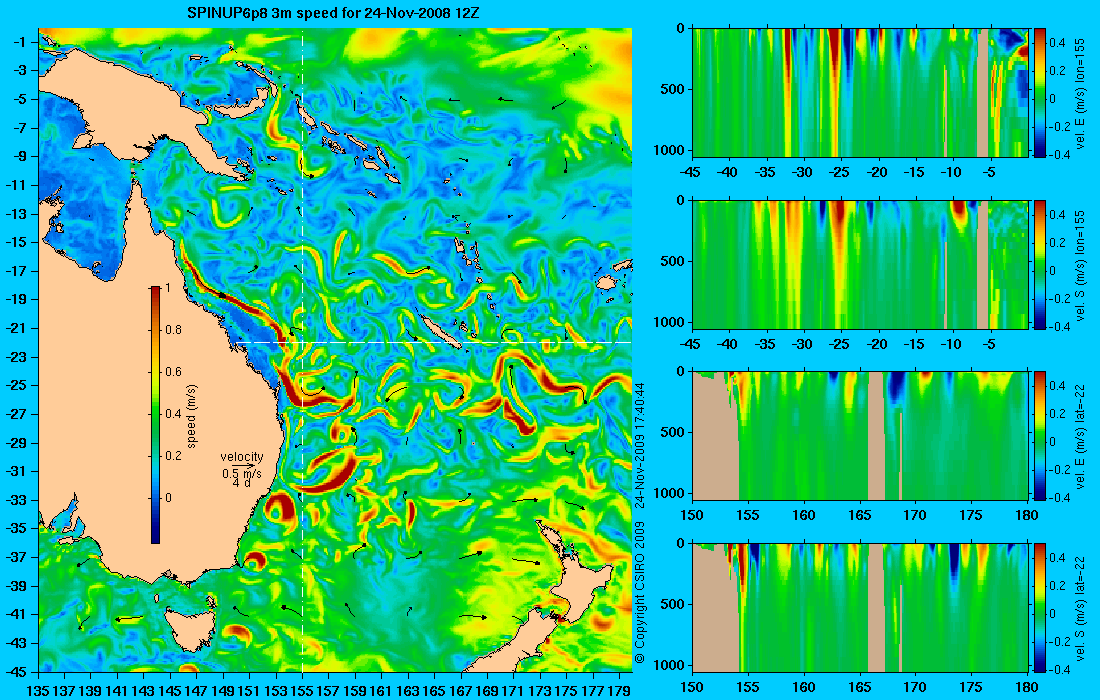Click the '-40' axis label under vel. E lon=155 panel
This screenshot has width=1100, height=700.
tap(729, 173)
